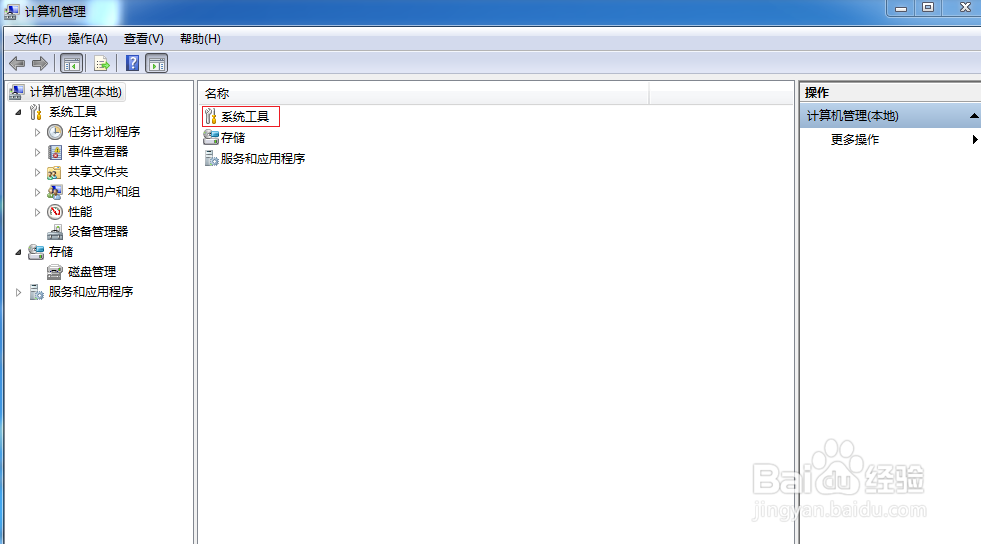This screenshot has width=981, height=544.
Task: Click the 任务计划程序 clock icon
Action: pos(55,132)
